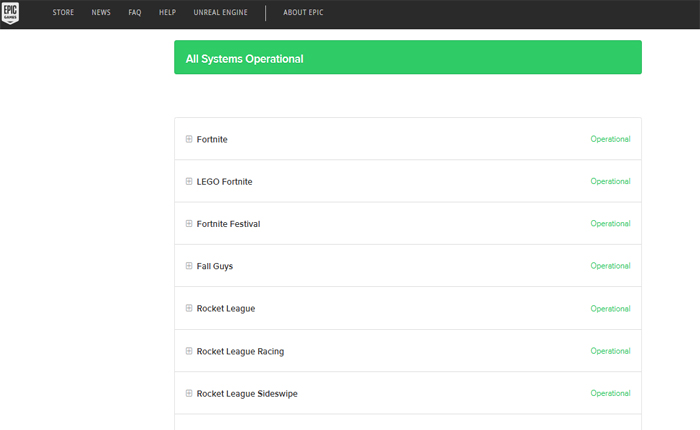Open the FAQ link in navigation

[135, 13]
